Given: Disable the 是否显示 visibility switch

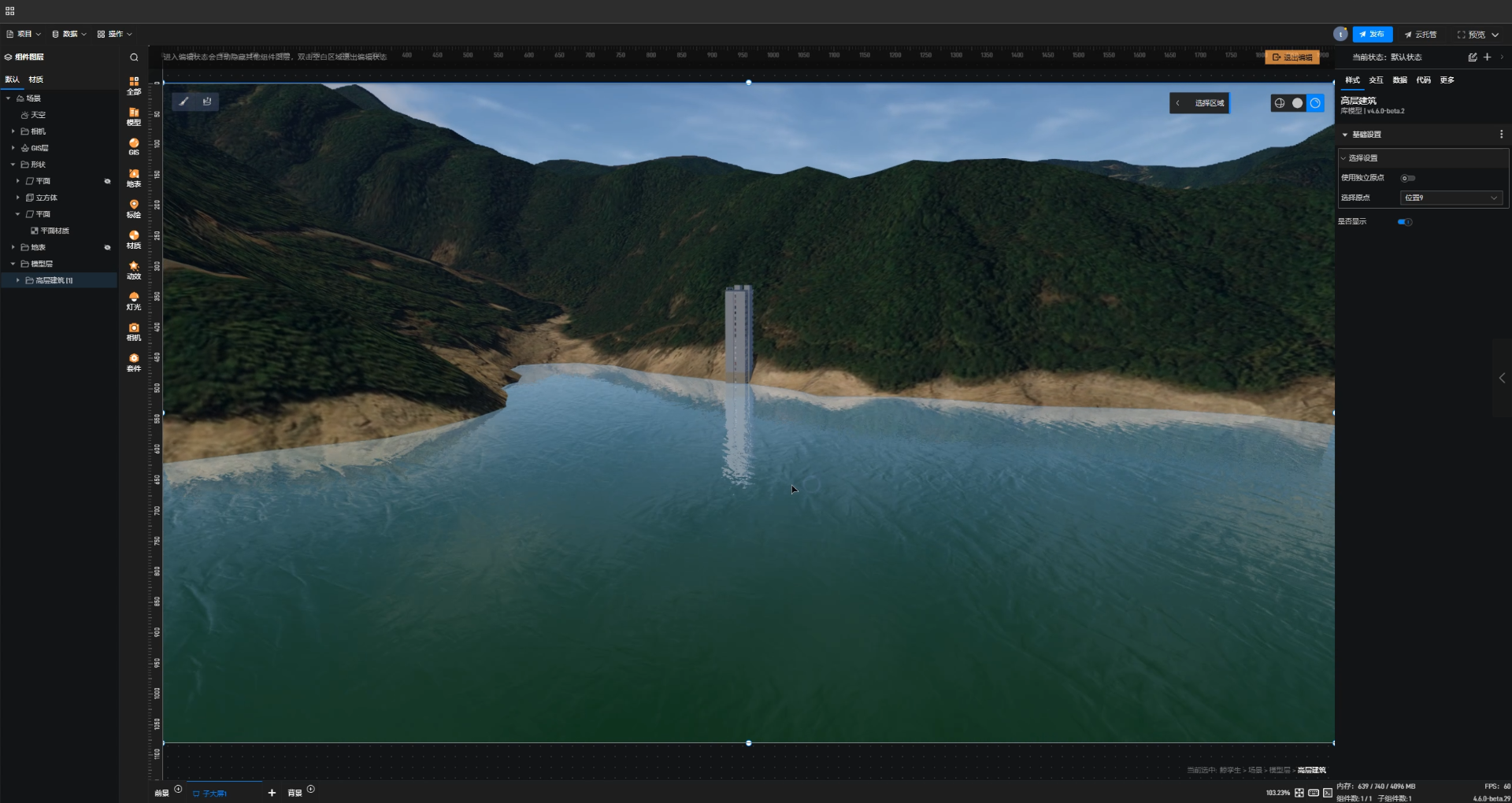Looking at the screenshot, I should pos(1405,222).
